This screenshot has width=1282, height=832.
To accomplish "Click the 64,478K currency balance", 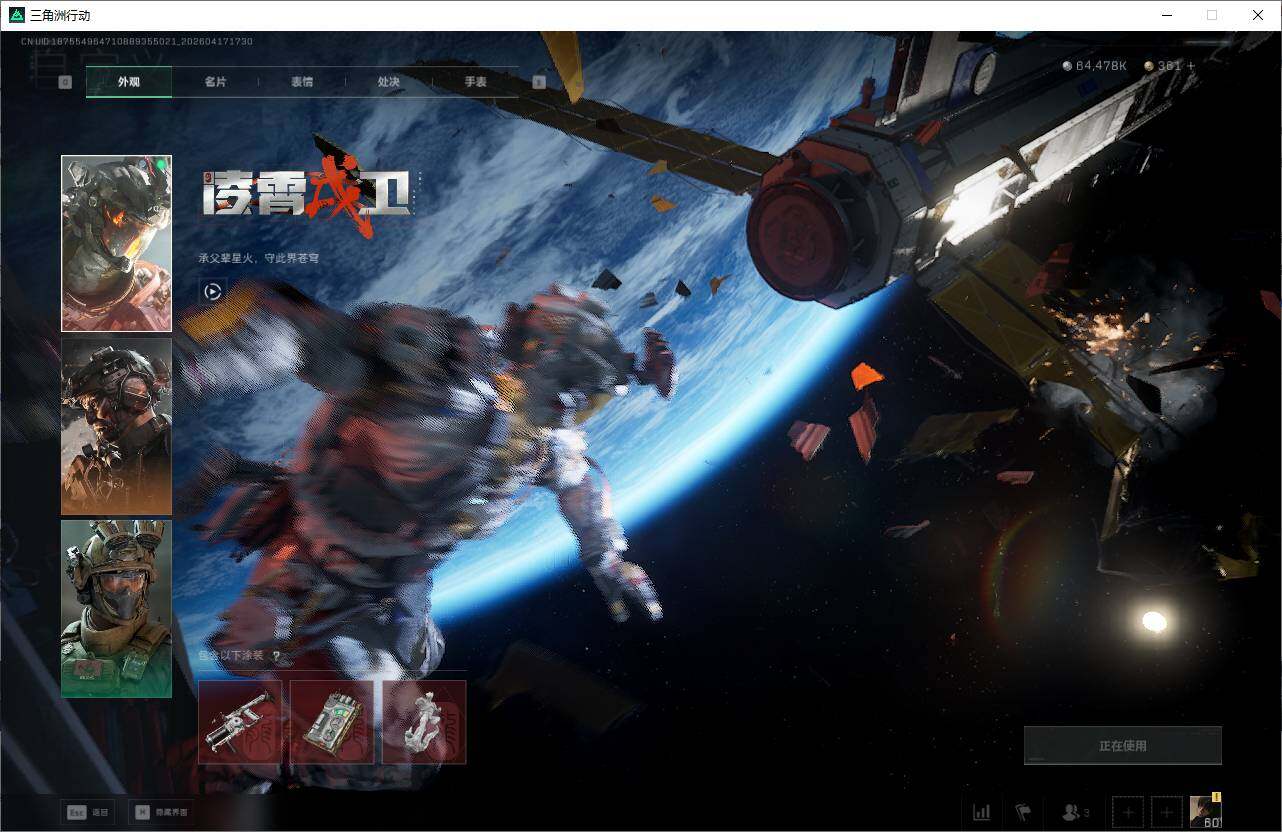I will [x=1094, y=66].
